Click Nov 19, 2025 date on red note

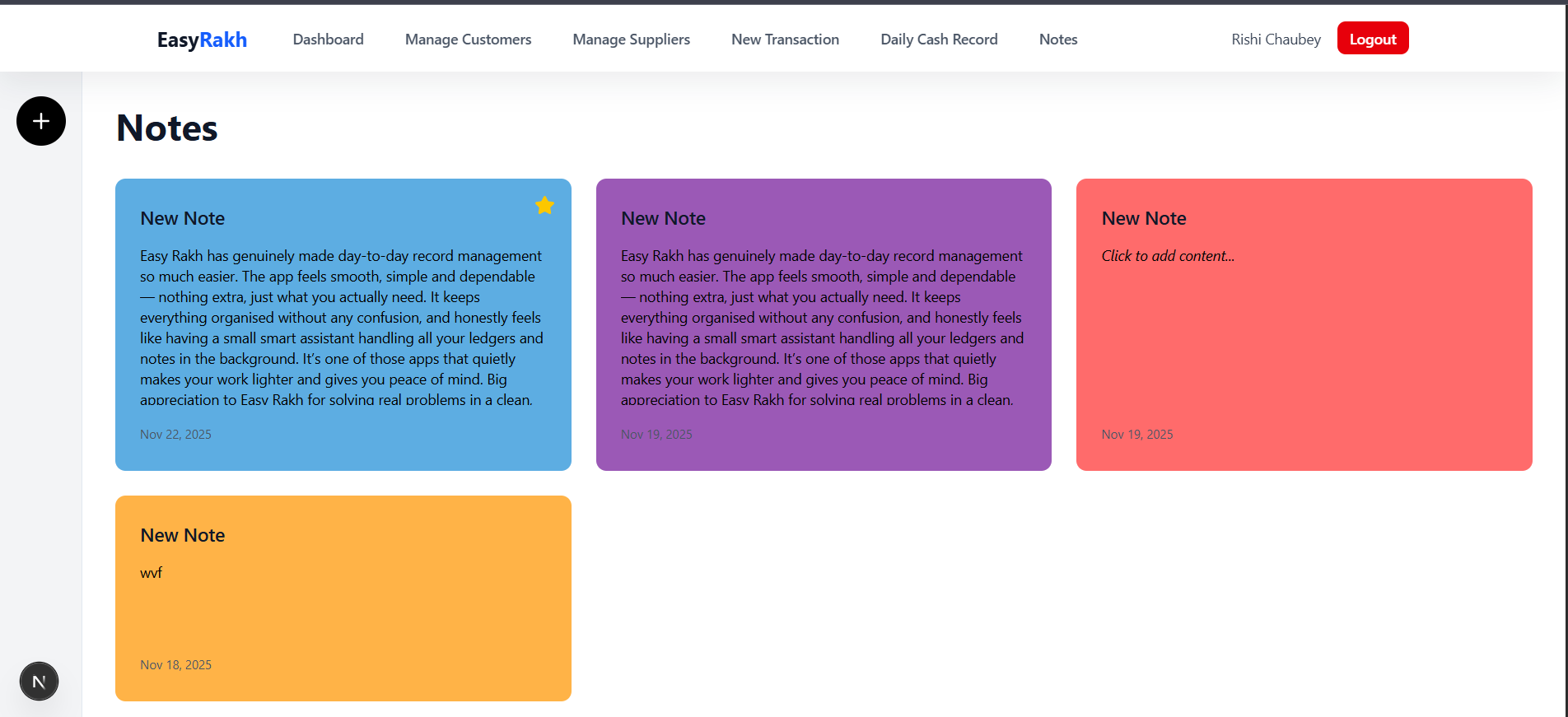click(x=1137, y=435)
